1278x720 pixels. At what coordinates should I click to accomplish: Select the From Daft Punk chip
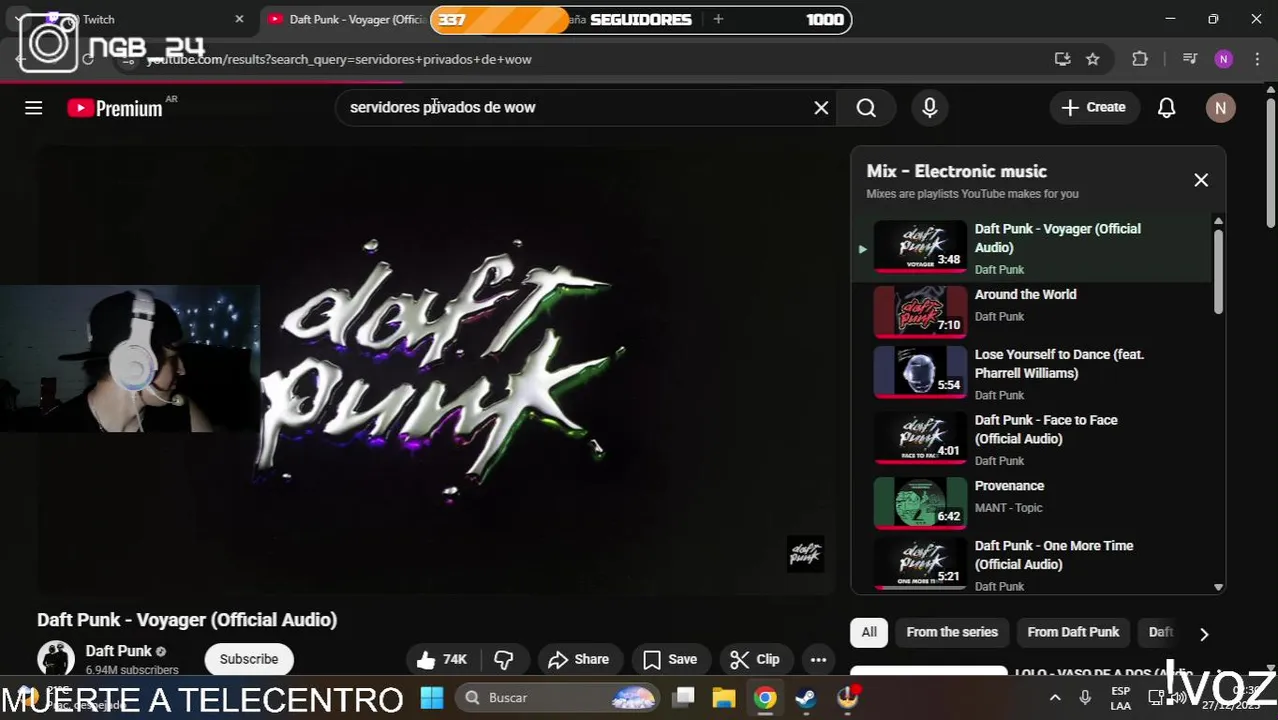coord(1073,632)
